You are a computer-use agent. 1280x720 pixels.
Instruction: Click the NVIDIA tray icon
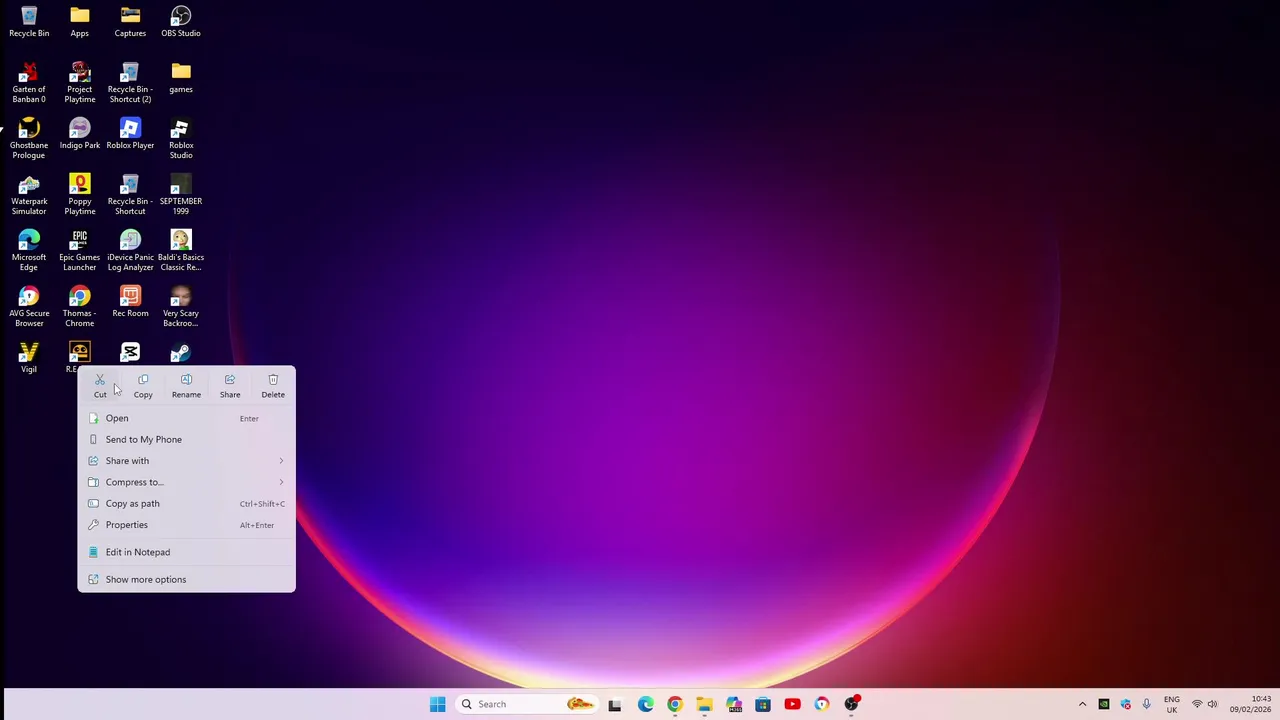click(x=1104, y=704)
